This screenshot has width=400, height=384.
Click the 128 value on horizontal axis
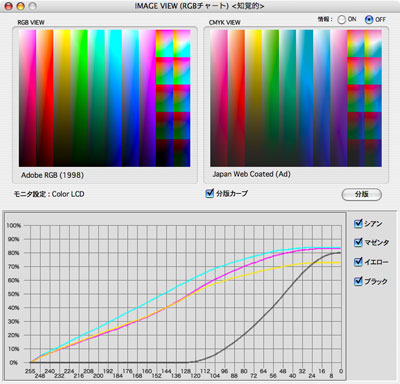186,371
